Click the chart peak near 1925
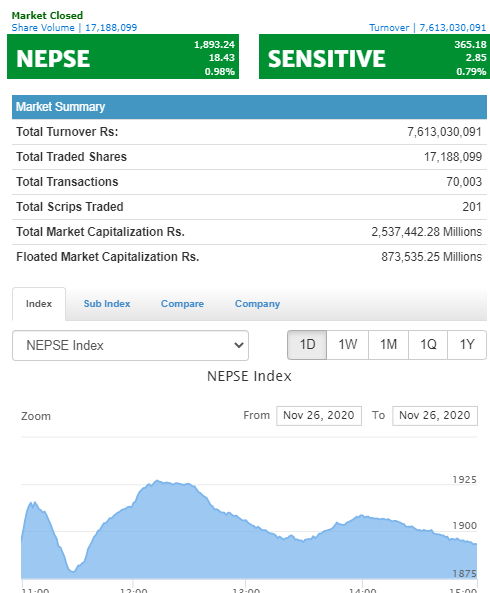The width and height of the screenshot is (490, 593). tap(157, 481)
